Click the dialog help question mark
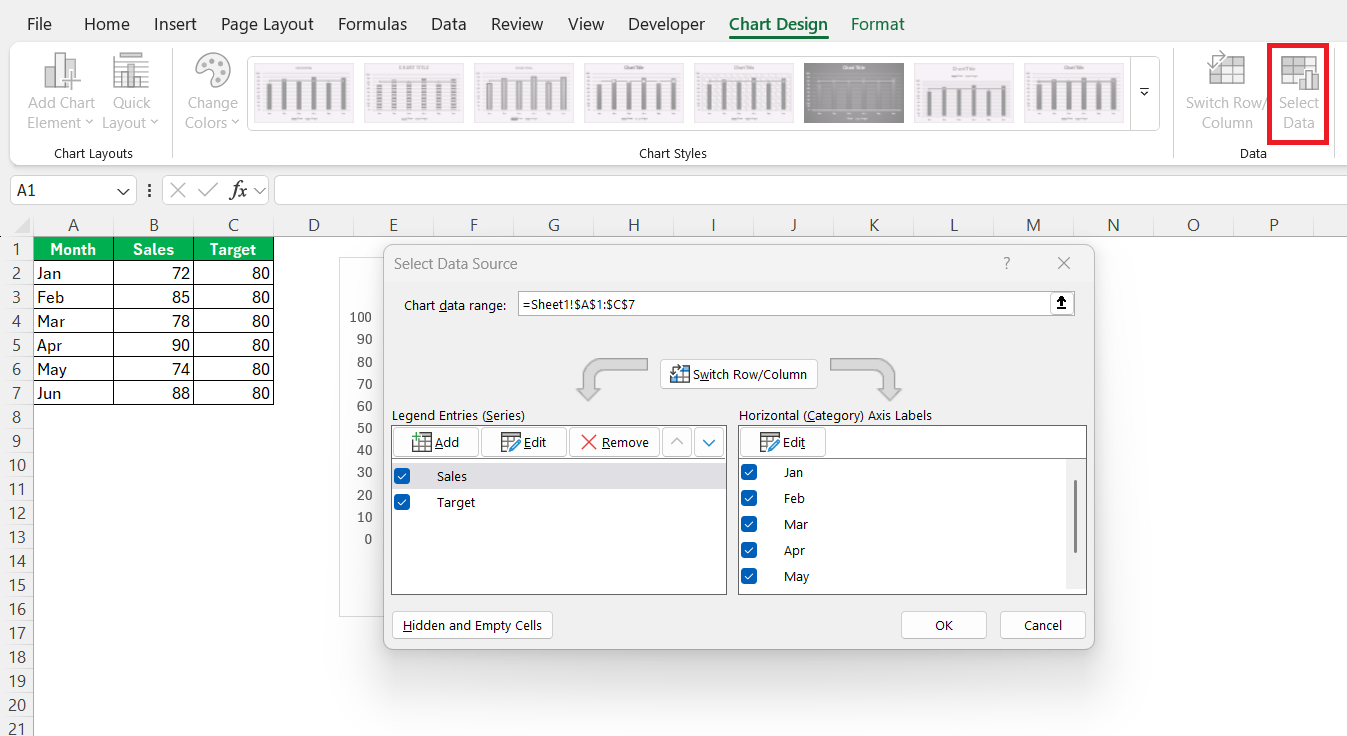Viewport: 1347px width, 736px height. point(1007,263)
